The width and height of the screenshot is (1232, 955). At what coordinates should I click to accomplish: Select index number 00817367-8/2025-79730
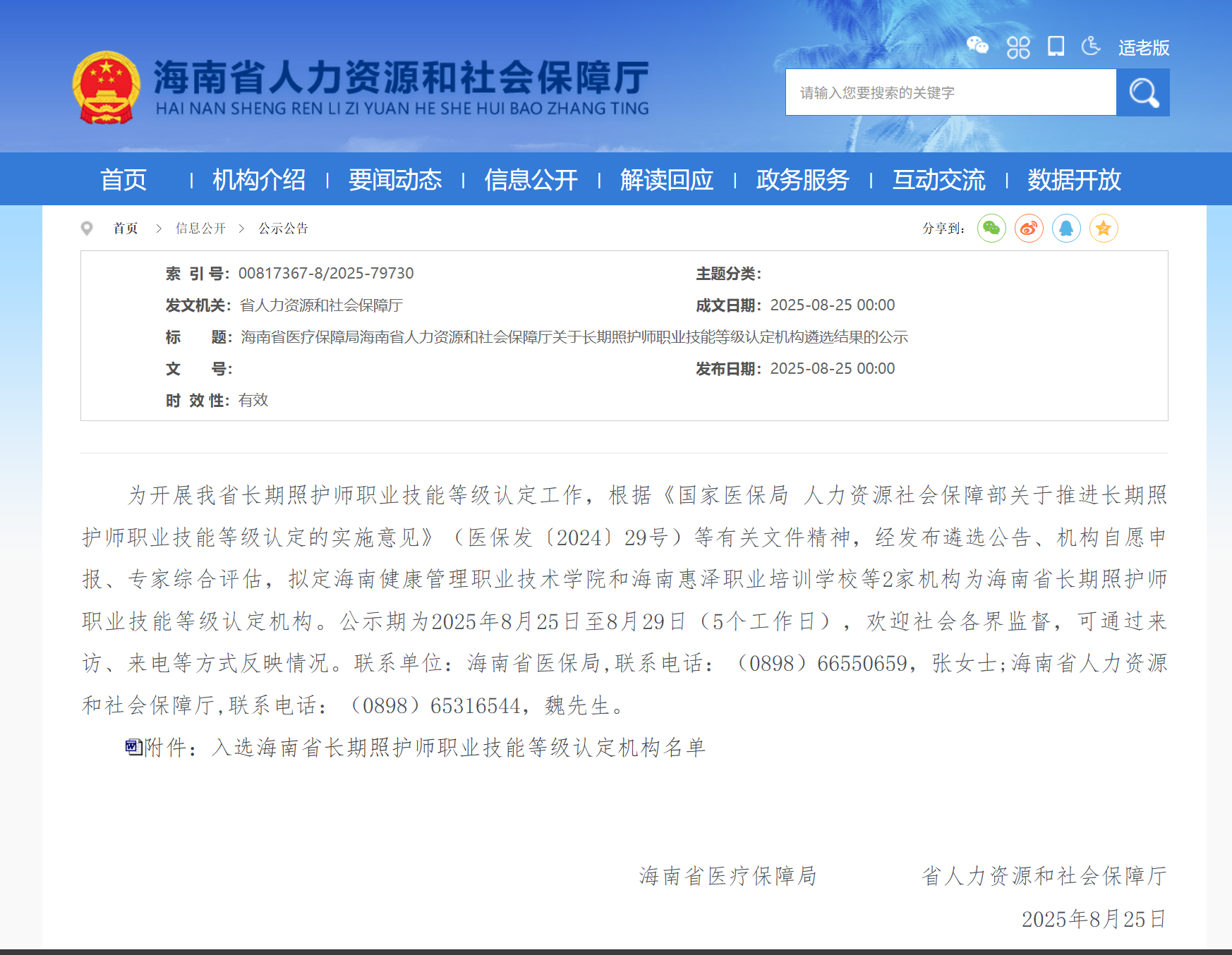pos(326,274)
